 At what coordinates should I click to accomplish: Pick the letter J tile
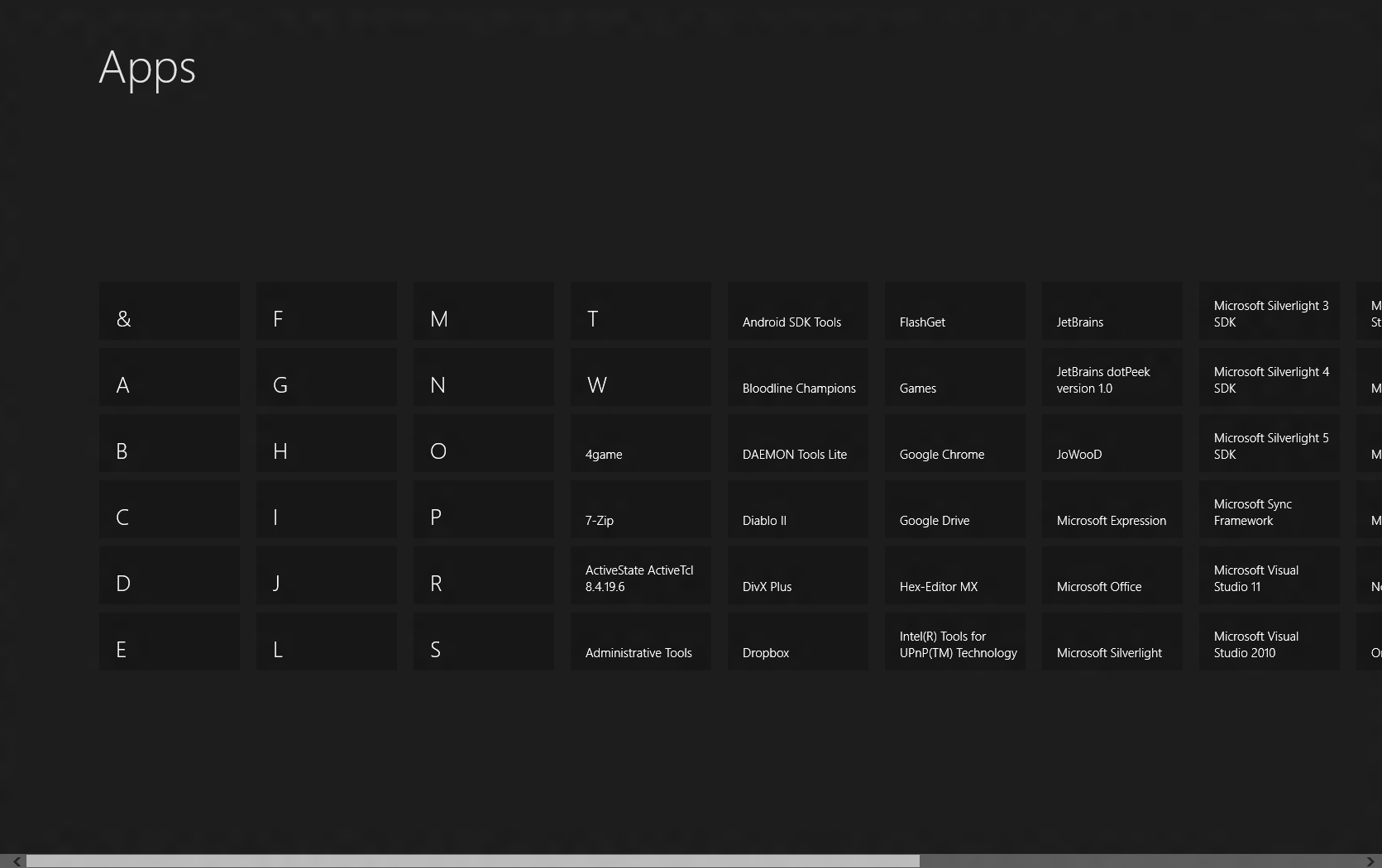(327, 575)
